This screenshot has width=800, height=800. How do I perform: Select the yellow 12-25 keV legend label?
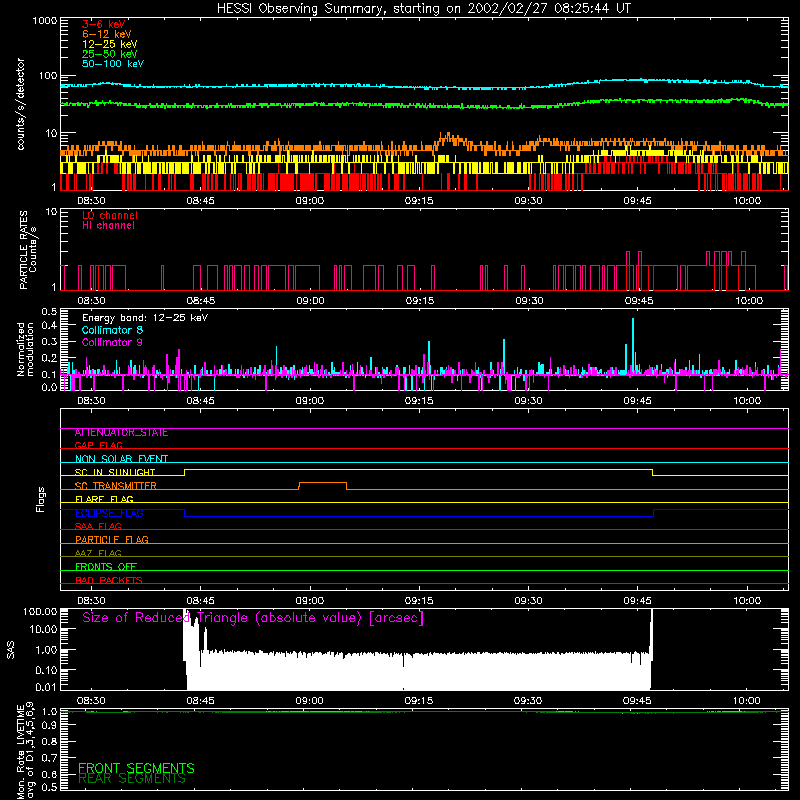coord(110,44)
